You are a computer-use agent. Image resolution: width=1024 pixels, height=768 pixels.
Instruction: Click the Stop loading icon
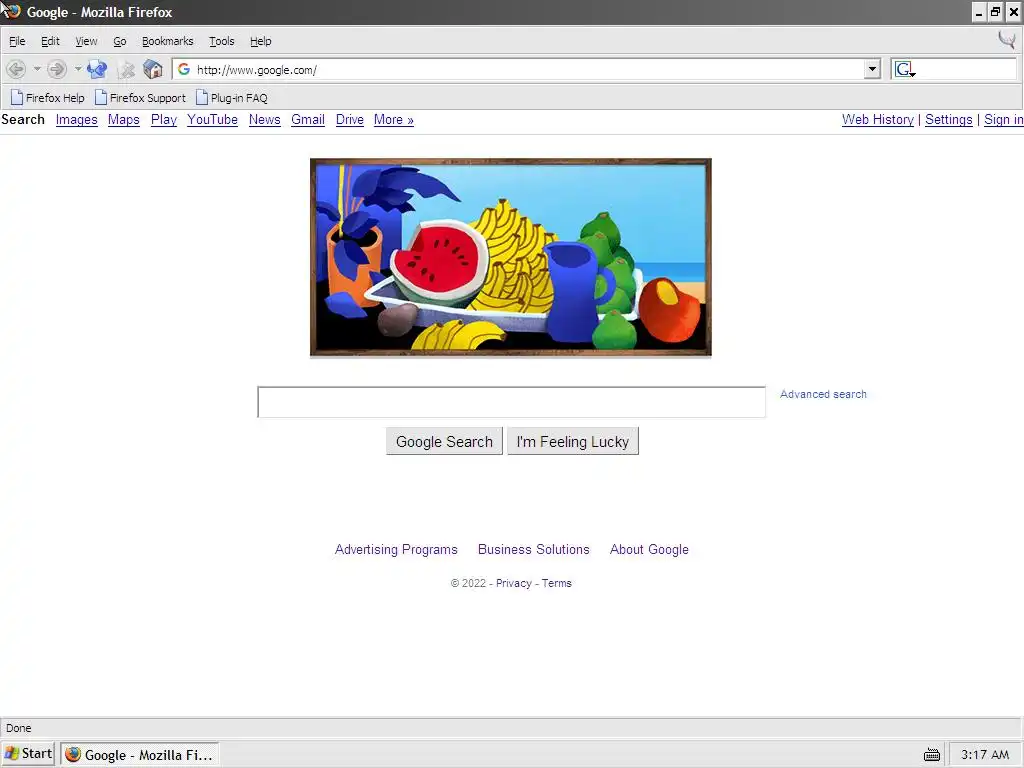coord(127,69)
